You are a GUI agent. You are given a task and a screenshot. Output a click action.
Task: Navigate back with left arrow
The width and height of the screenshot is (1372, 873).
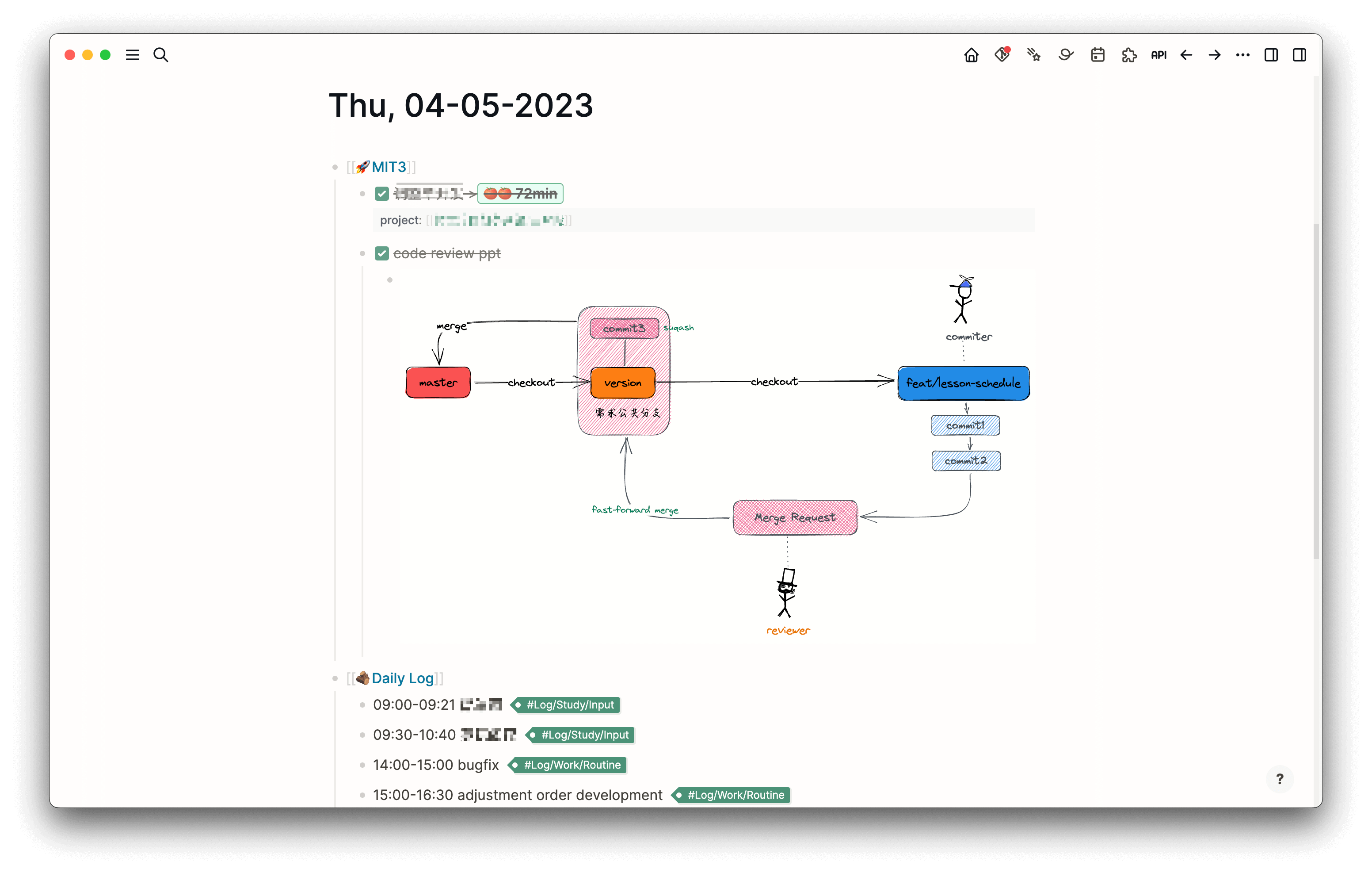(x=1186, y=55)
